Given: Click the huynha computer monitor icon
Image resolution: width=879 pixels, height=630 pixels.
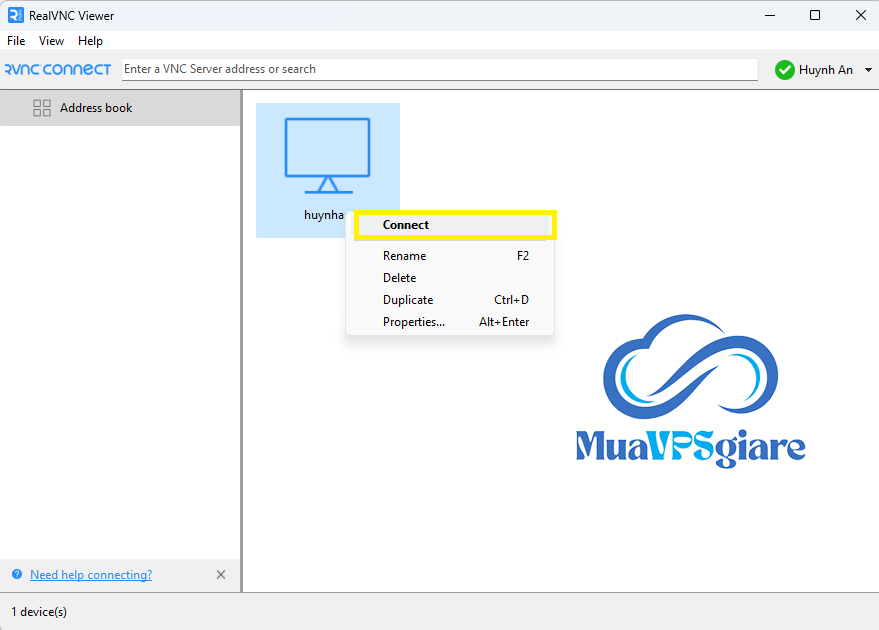Looking at the screenshot, I should pos(327,155).
